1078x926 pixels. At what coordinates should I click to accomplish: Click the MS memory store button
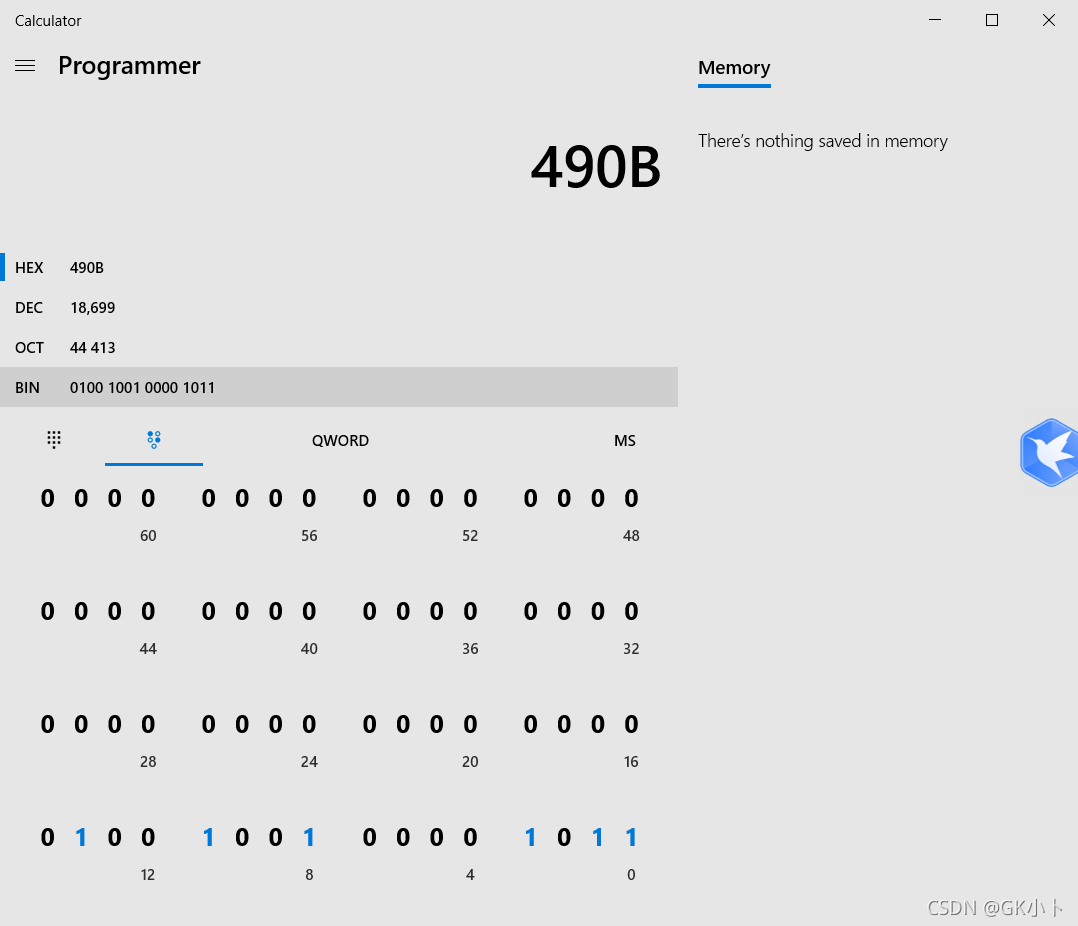point(624,441)
